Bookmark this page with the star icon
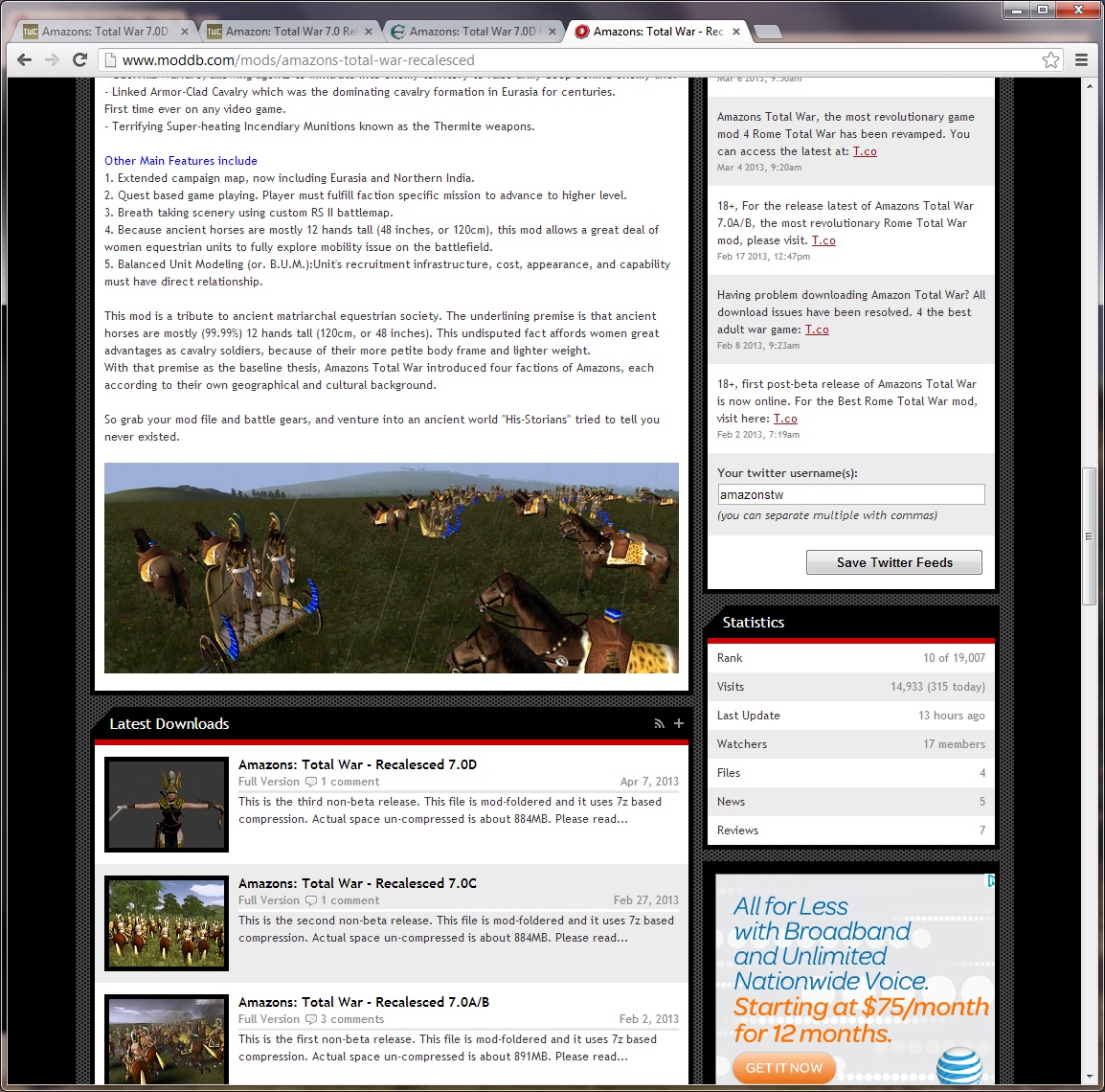The height and width of the screenshot is (1092, 1105). pyautogui.click(x=1050, y=60)
